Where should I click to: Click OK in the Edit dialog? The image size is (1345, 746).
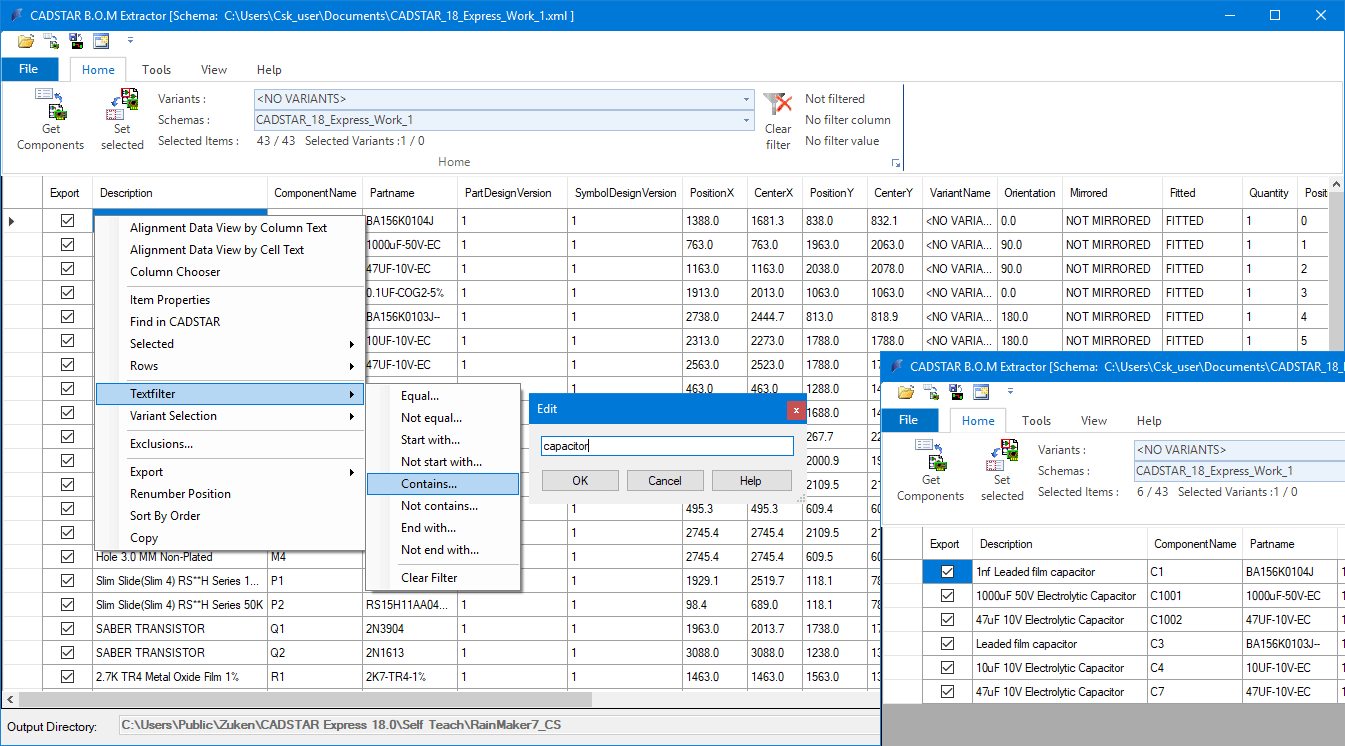(580, 481)
